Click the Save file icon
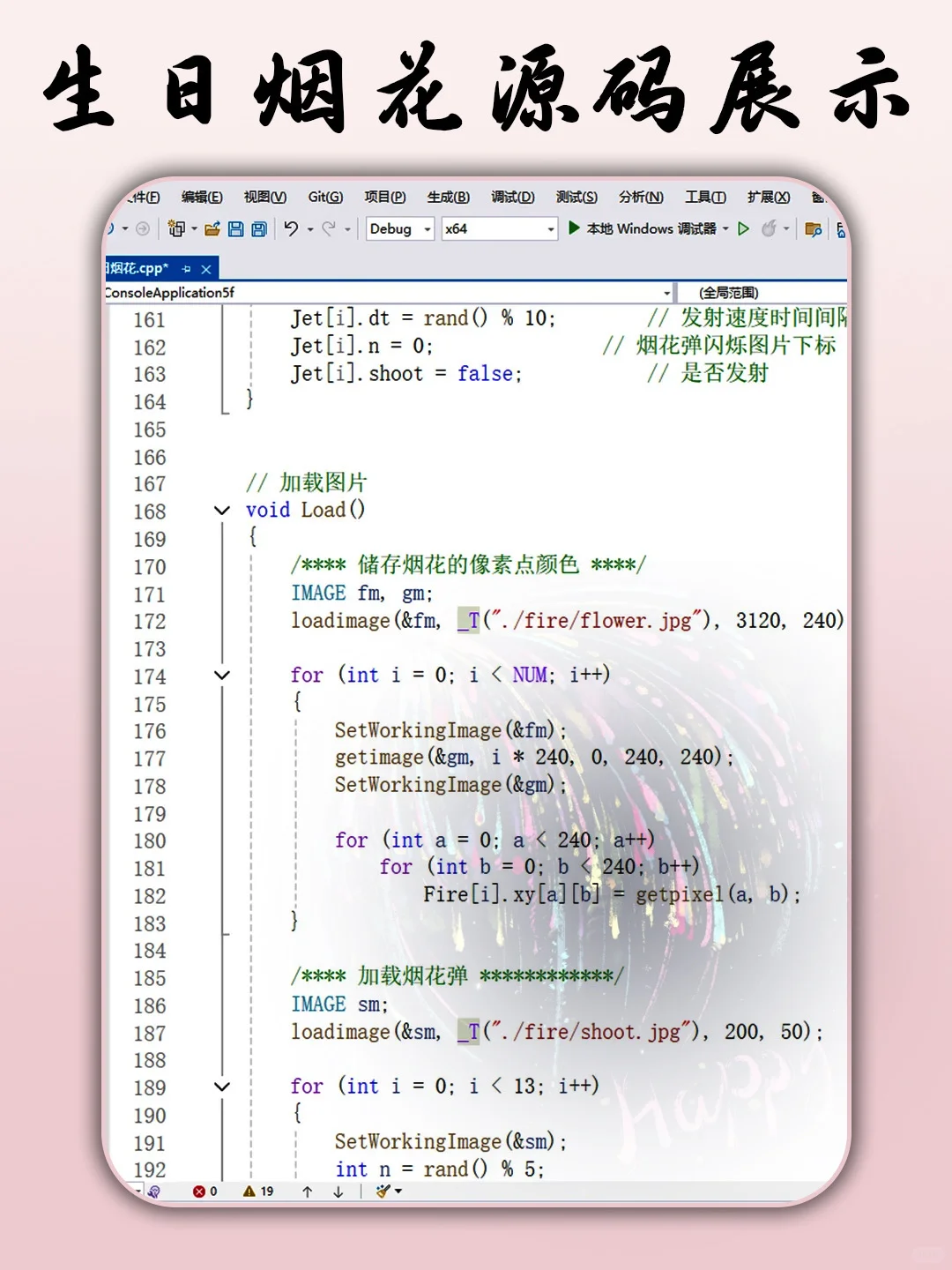The image size is (952, 1270). click(235, 229)
